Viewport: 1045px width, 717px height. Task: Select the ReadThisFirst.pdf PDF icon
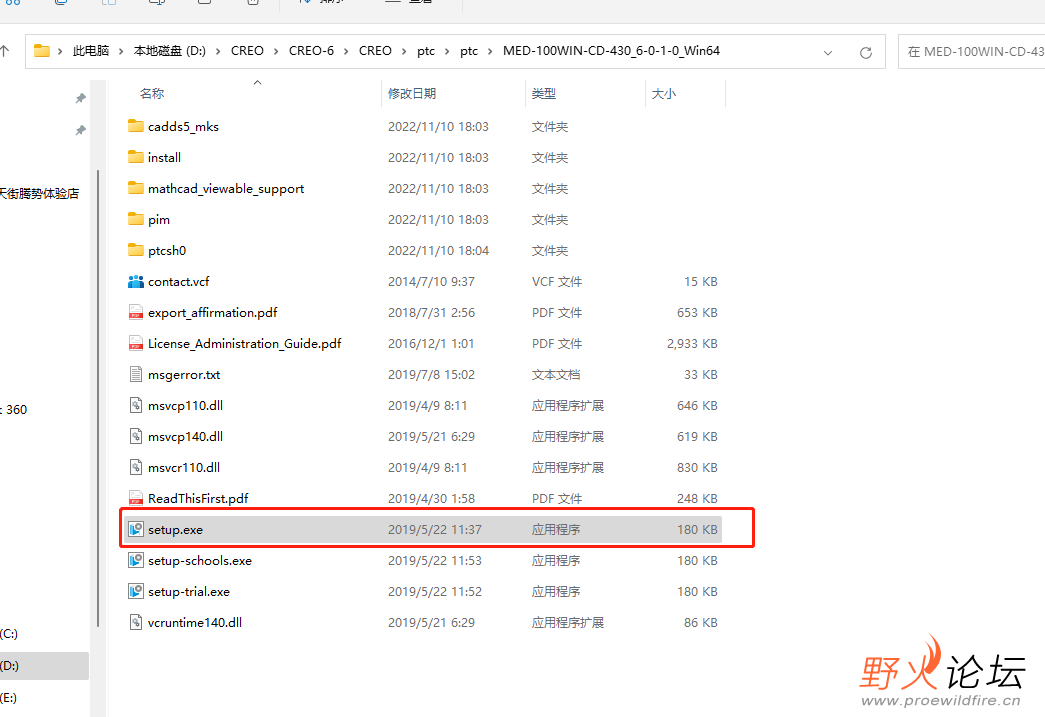point(136,498)
